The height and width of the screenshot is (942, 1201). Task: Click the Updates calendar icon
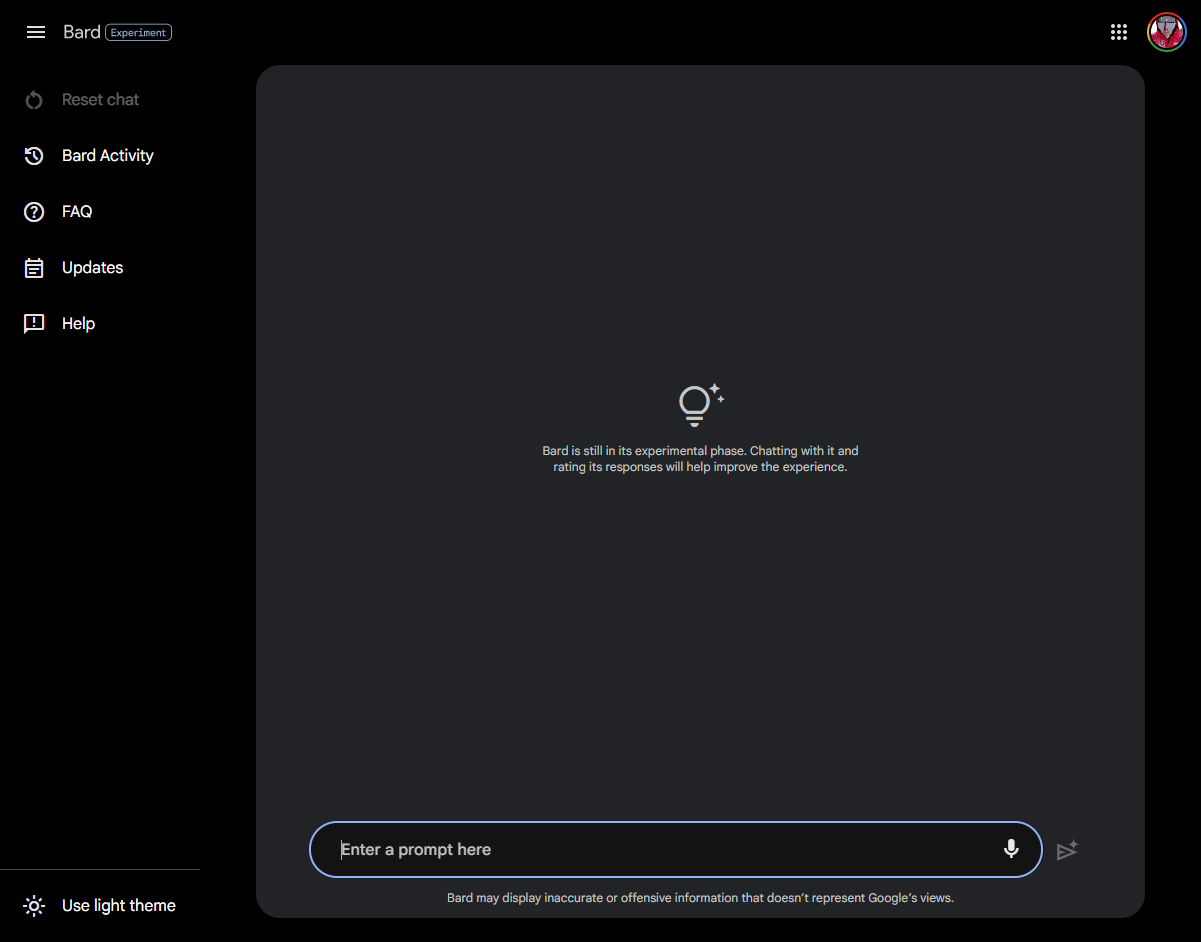point(34,268)
